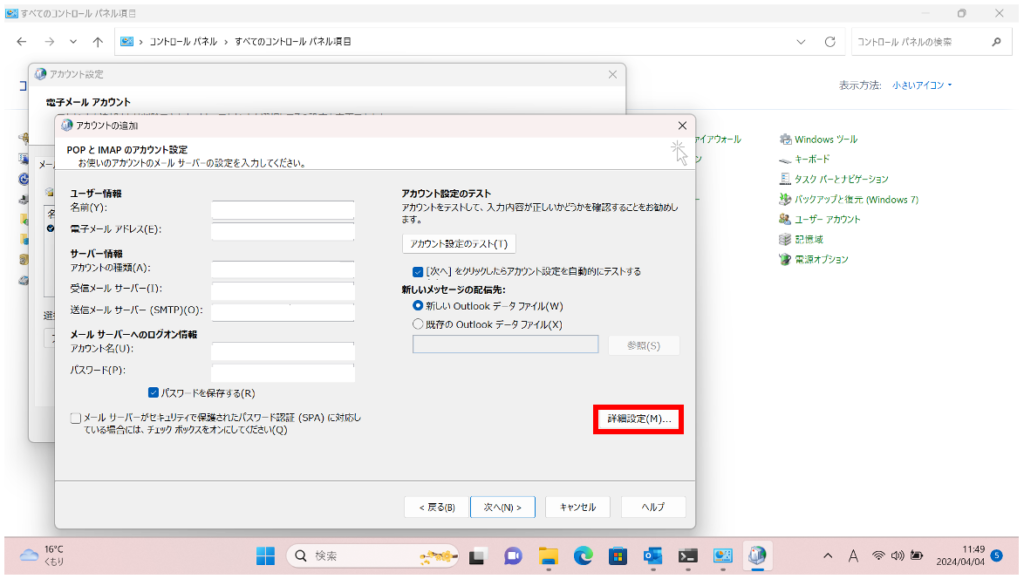This screenshot has height=579, width=1024.
Task: Open the 表示方法 小さいアイコン dropdown
Action: 922,86
